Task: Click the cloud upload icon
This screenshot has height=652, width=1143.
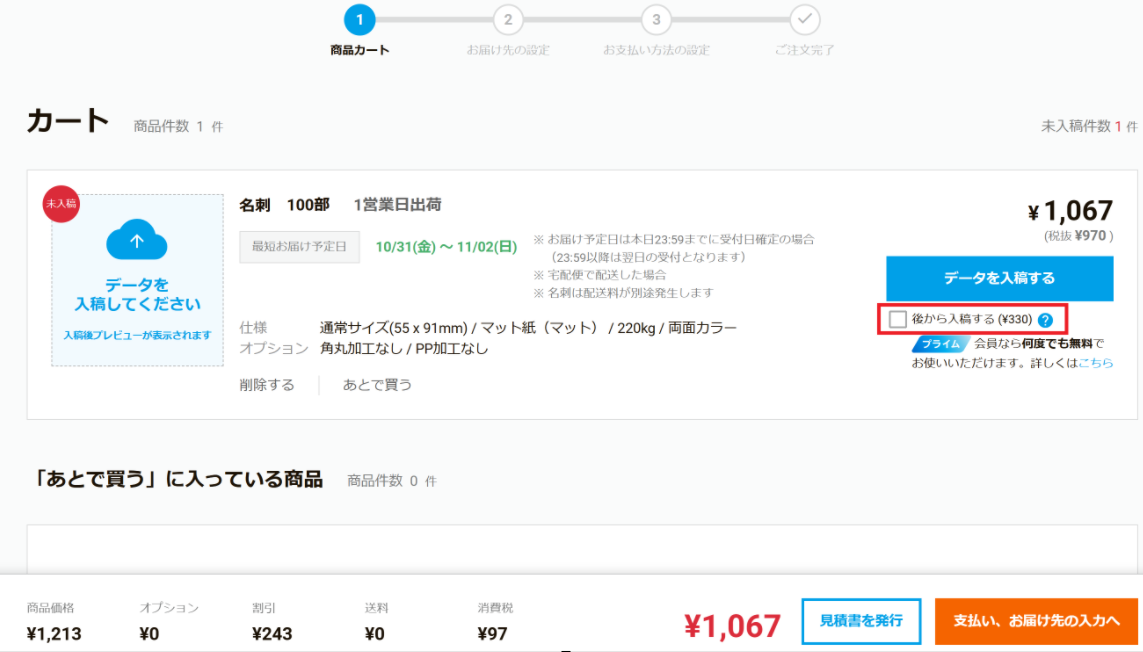Action: [x=137, y=242]
